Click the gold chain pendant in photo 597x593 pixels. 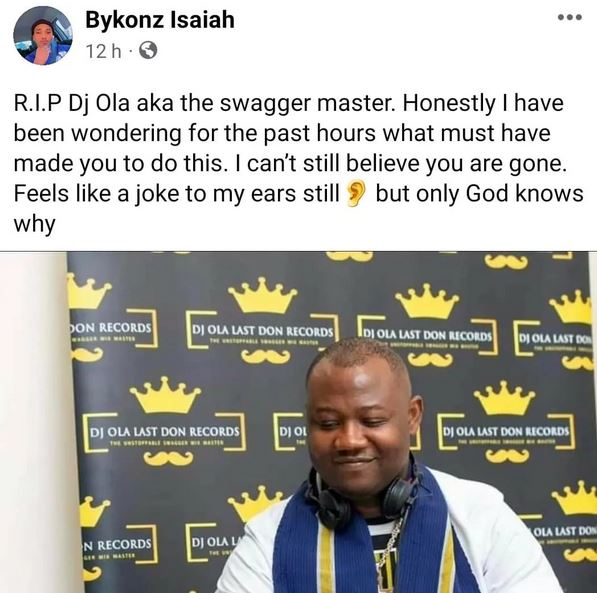pos(386,565)
